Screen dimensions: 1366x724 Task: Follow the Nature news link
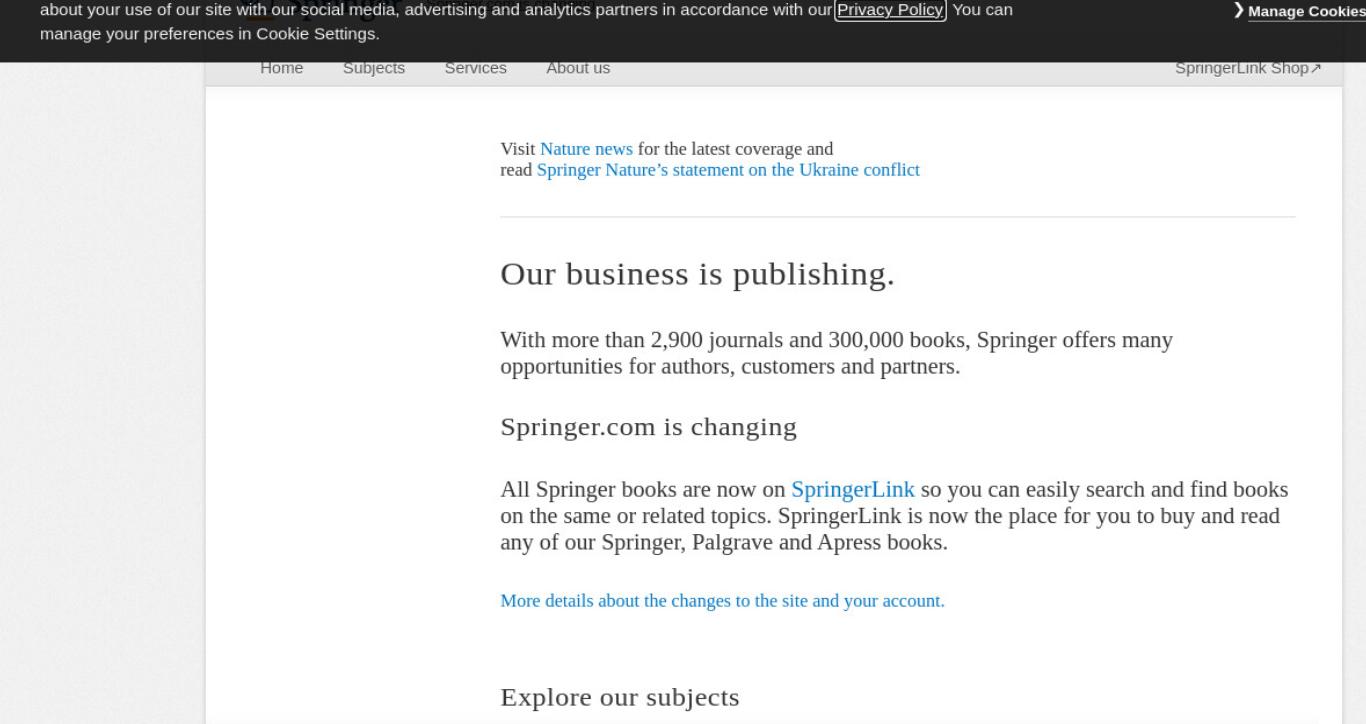point(586,149)
